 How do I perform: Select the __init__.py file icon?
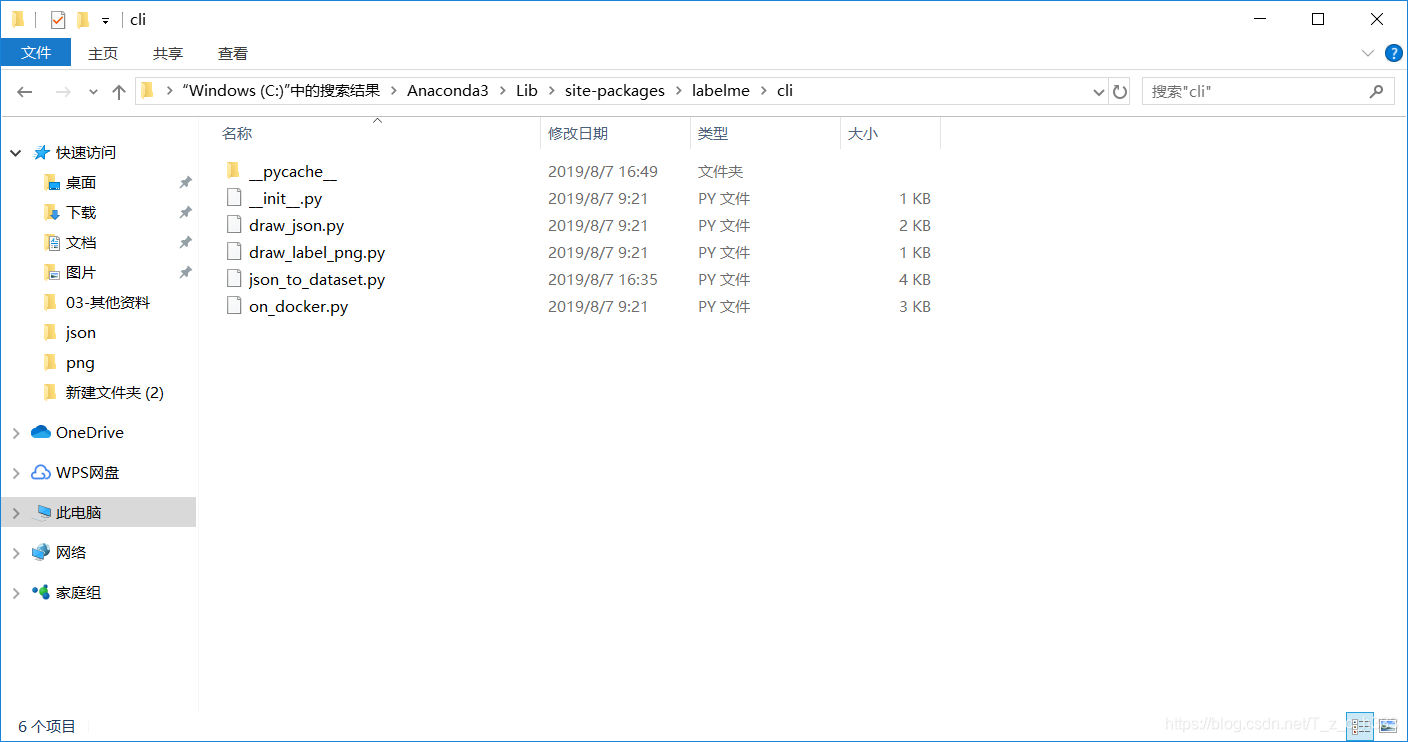coord(234,198)
